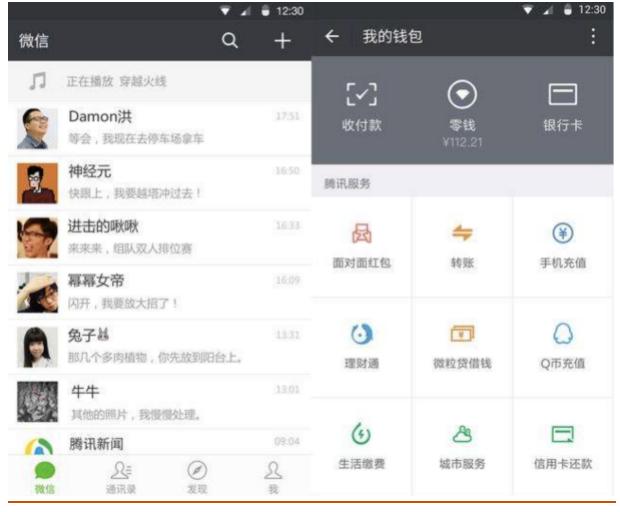This screenshot has width=620, height=512.
Task: Open 生活缴费 utilities payment service
Action: (361, 446)
